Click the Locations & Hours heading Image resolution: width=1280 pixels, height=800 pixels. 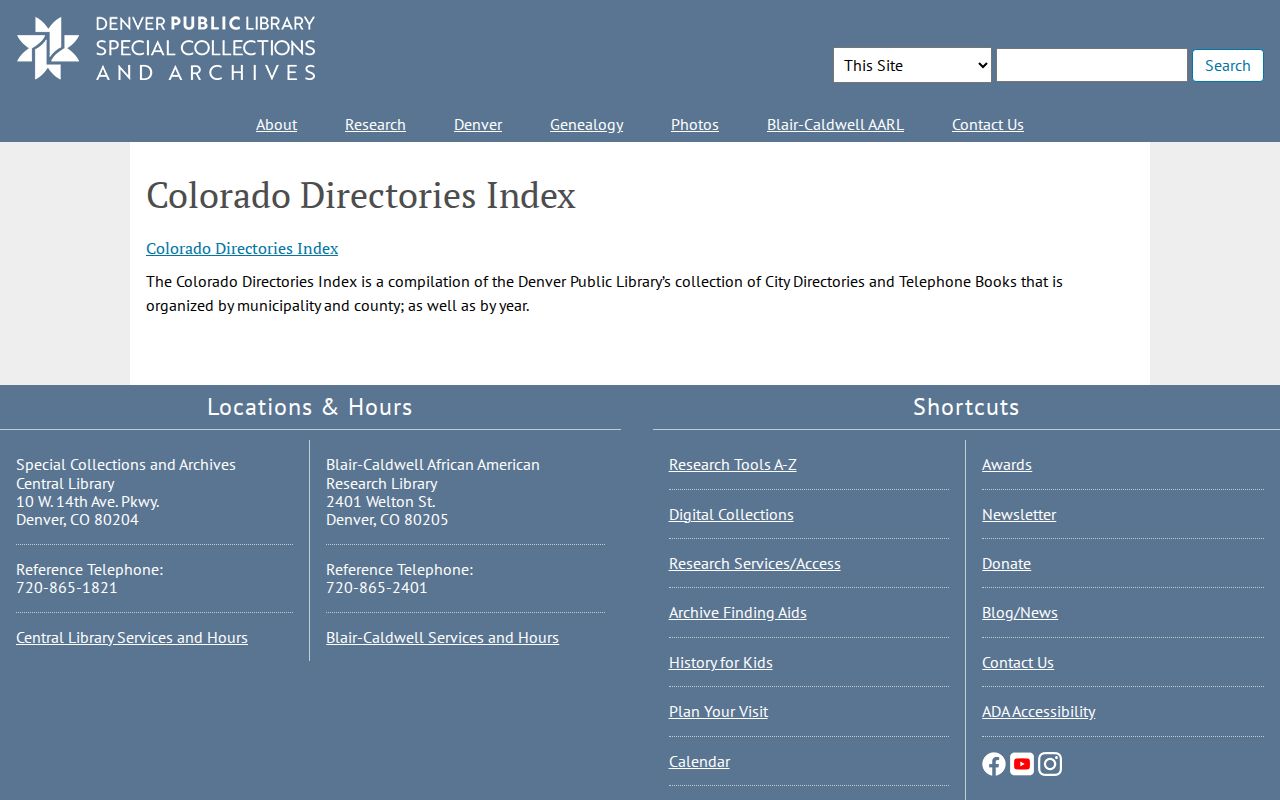point(310,407)
